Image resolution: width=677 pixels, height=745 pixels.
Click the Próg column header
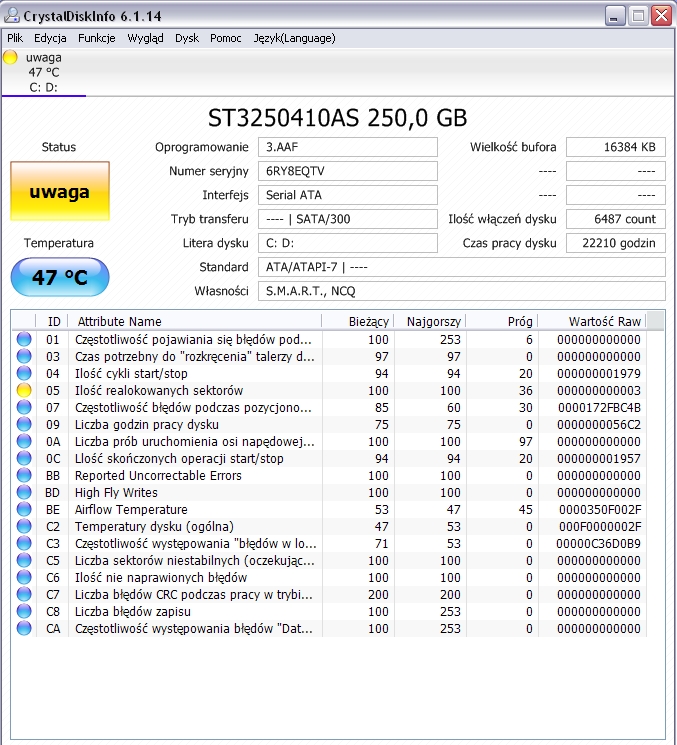(x=503, y=322)
